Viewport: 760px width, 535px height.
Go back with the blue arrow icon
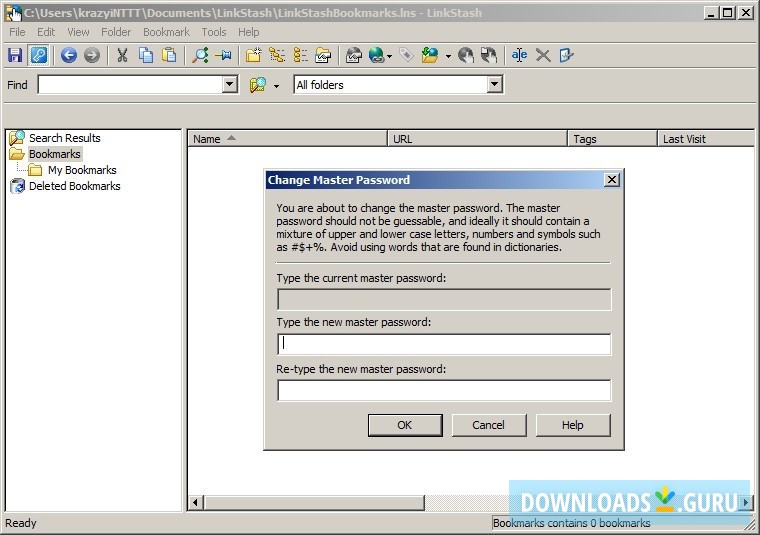point(69,55)
